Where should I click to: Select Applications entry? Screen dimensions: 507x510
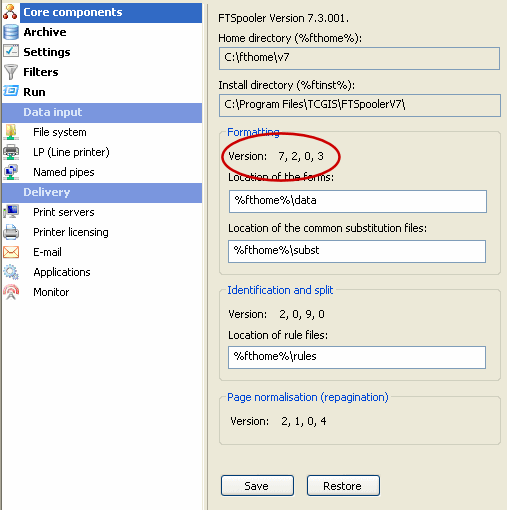[x=62, y=272]
